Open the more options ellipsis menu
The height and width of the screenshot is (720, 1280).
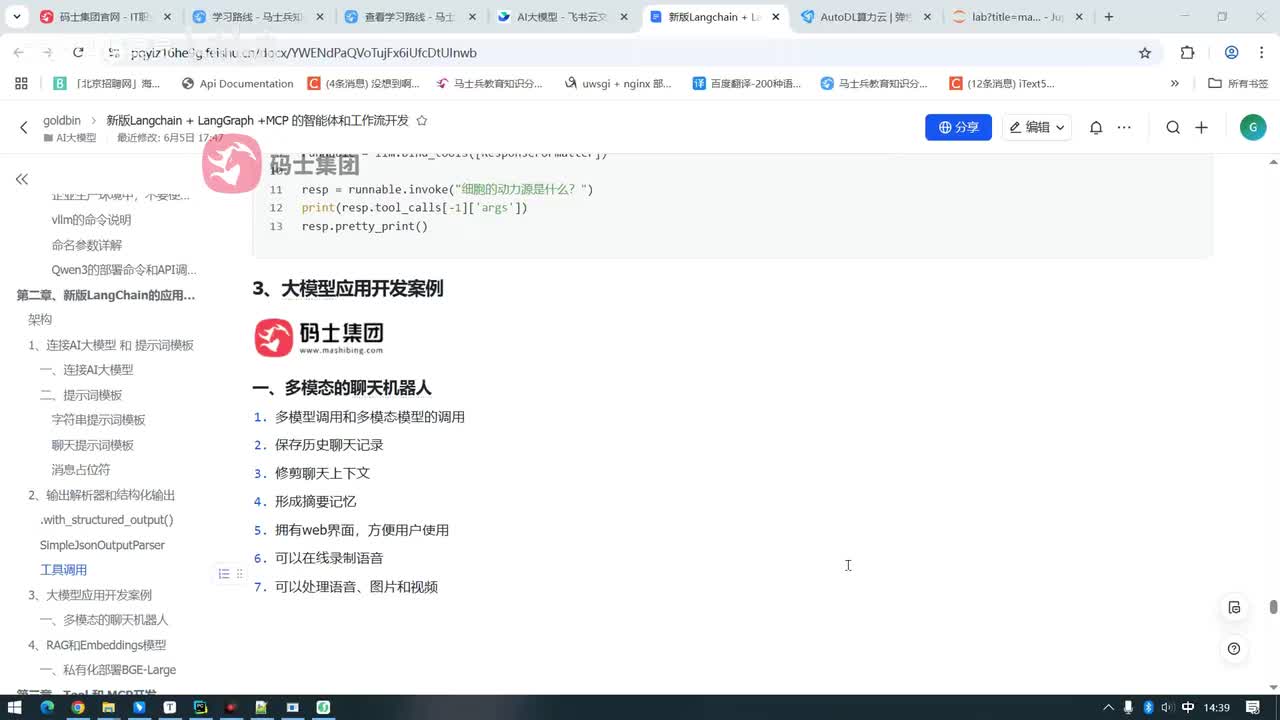pyautogui.click(x=1124, y=127)
